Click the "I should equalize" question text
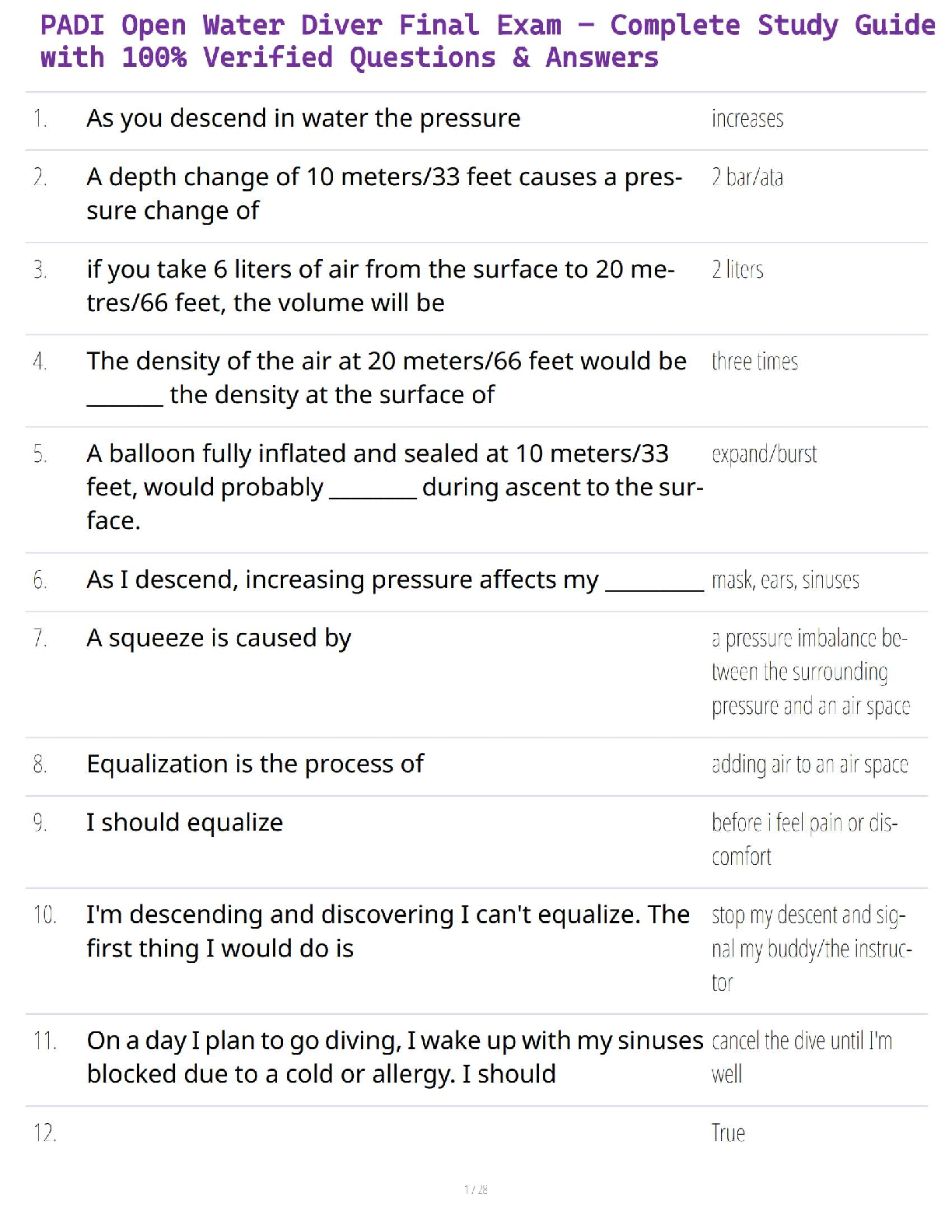The height and width of the screenshot is (1232, 952). pos(184,822)
